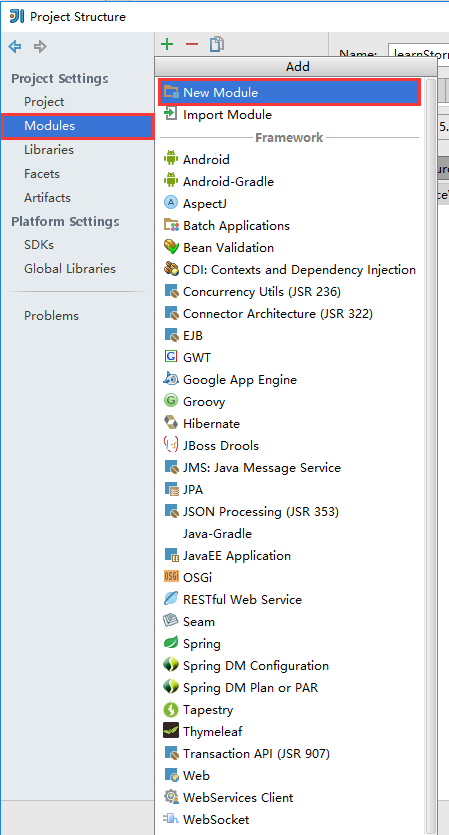This screenshot has height=835, width=449.
Task: Show the Problems list
Action: (x=51, y=316)
